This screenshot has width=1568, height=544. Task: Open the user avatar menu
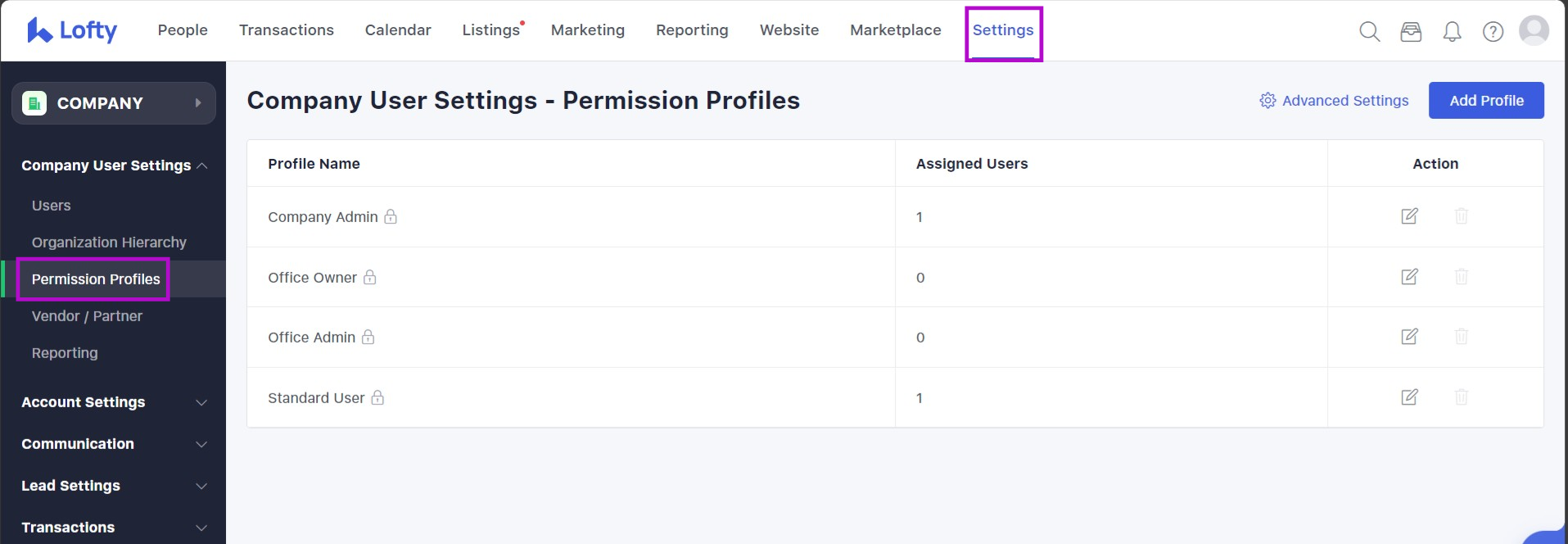point(1533,30)
